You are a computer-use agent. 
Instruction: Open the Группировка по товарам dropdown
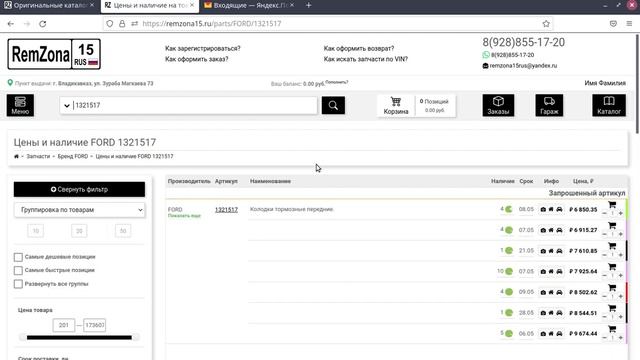(79, 210)
